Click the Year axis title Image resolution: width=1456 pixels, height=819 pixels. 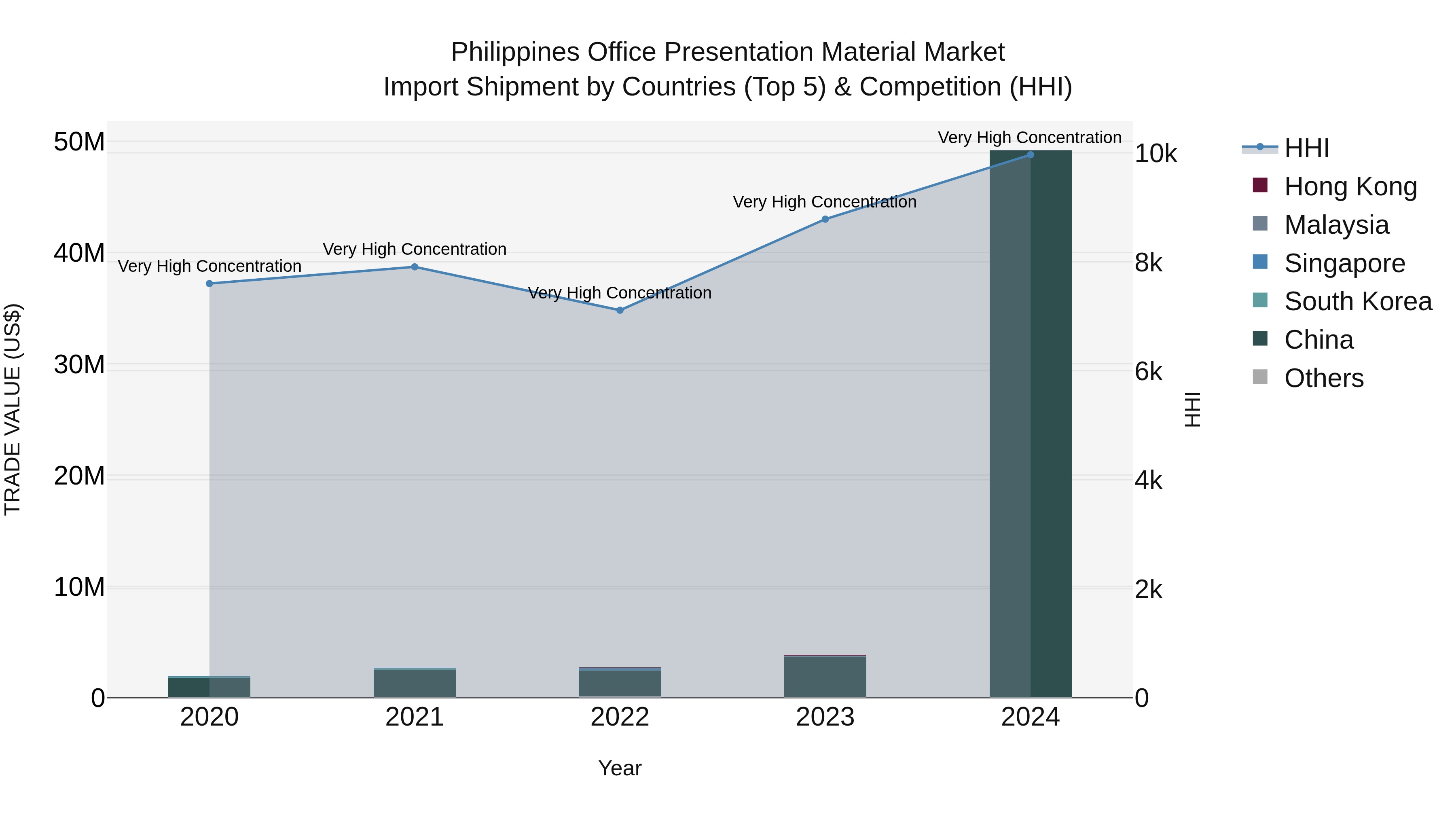620,768
